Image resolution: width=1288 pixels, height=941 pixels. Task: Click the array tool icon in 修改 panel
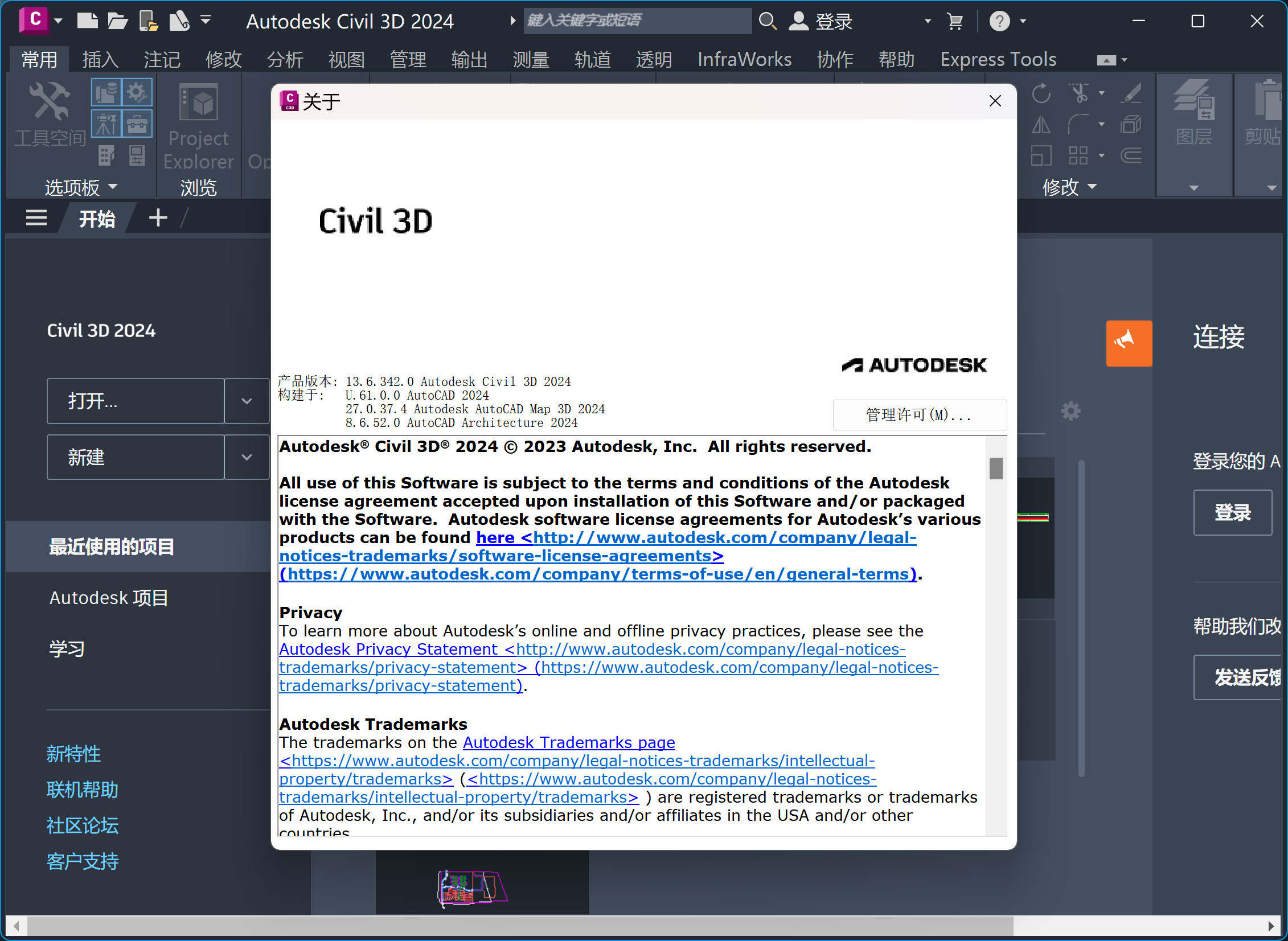pyautogui.click(x=1078, y=155)
